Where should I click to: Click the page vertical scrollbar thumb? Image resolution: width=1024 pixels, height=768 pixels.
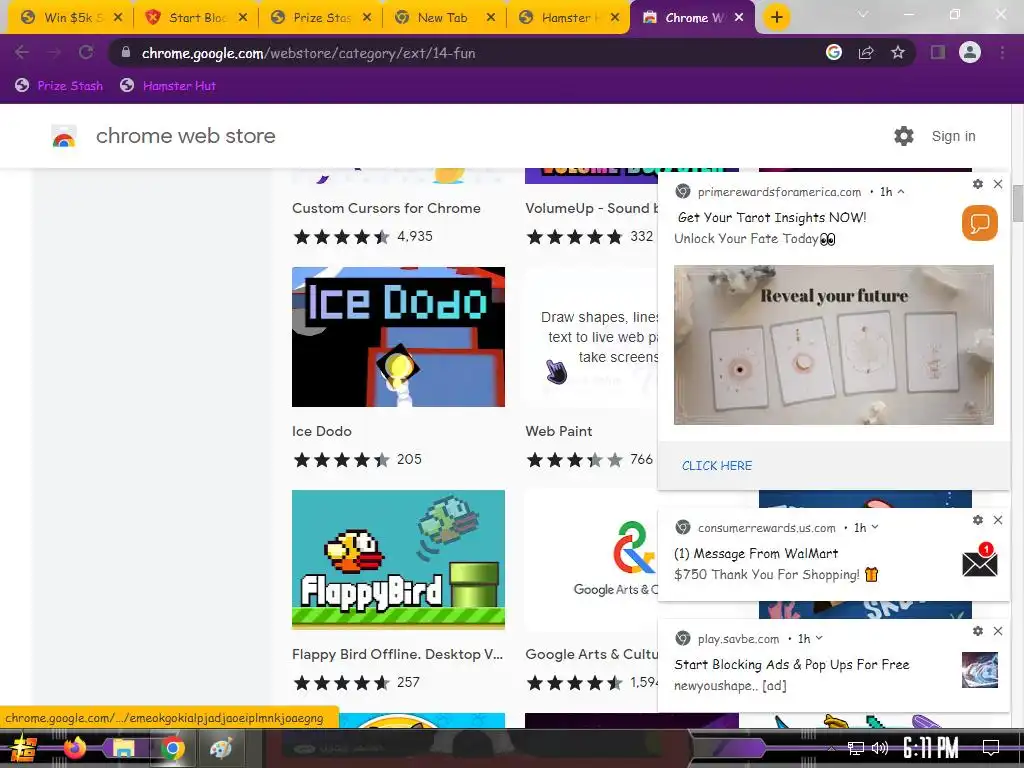point(1017,203)
